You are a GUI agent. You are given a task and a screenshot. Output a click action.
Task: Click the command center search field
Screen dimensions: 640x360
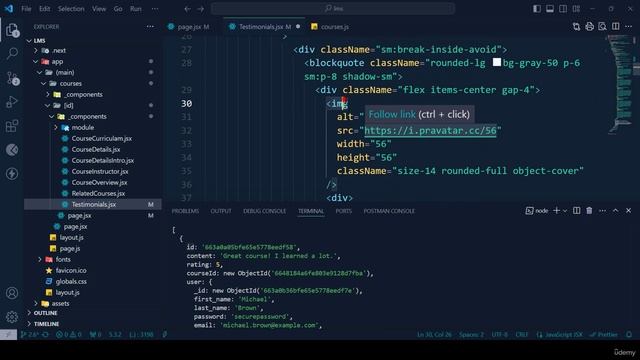(x=333, y=9)
